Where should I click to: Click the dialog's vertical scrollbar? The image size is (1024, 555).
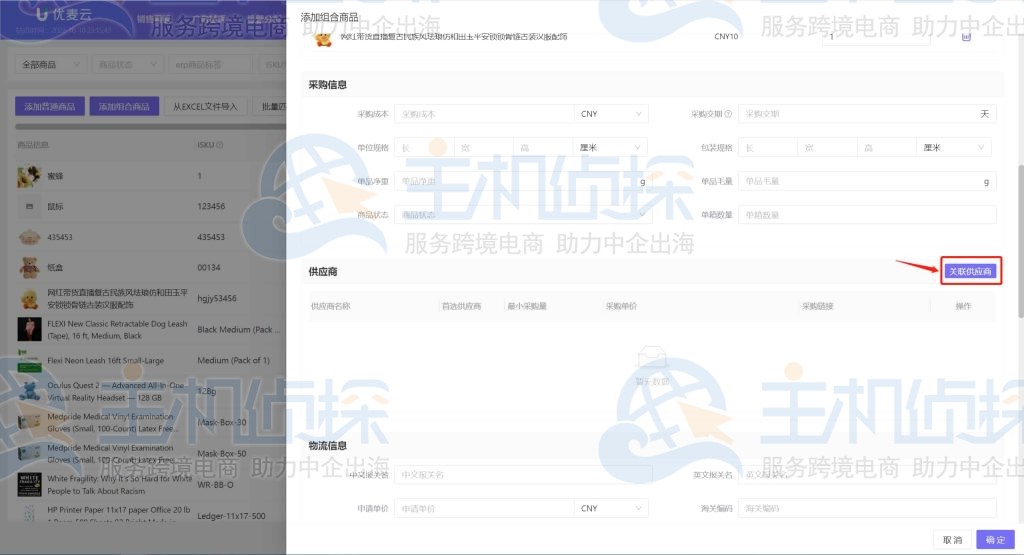[1020, 242]
